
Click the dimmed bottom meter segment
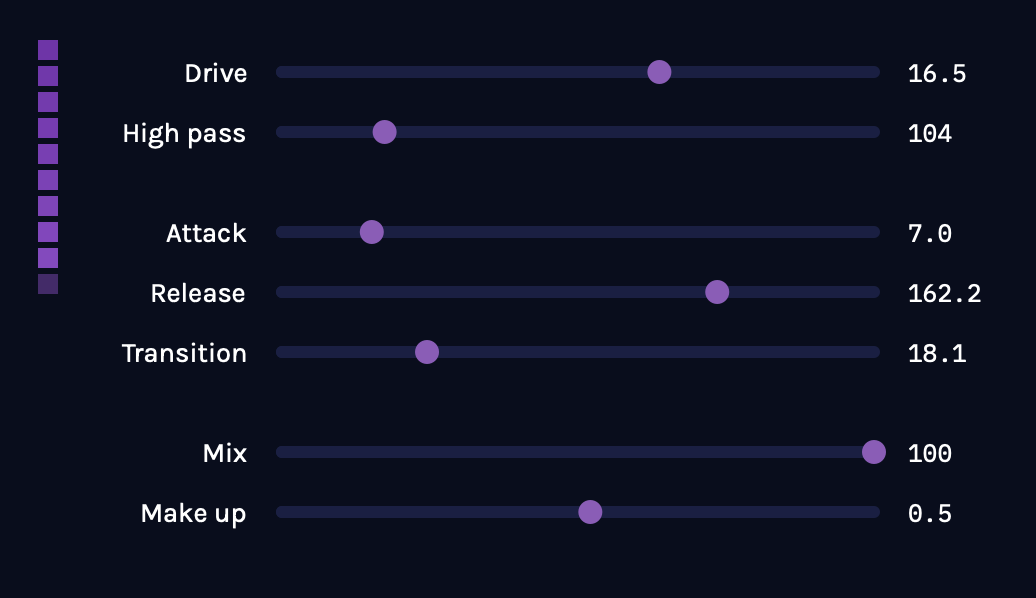tap(48, 284)
